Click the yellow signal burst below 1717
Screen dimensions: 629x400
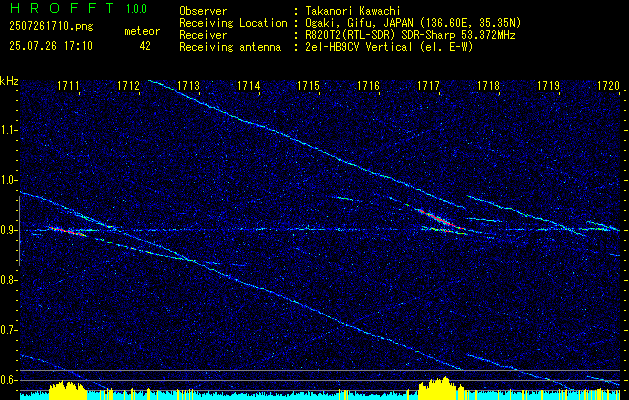point(440,388)
